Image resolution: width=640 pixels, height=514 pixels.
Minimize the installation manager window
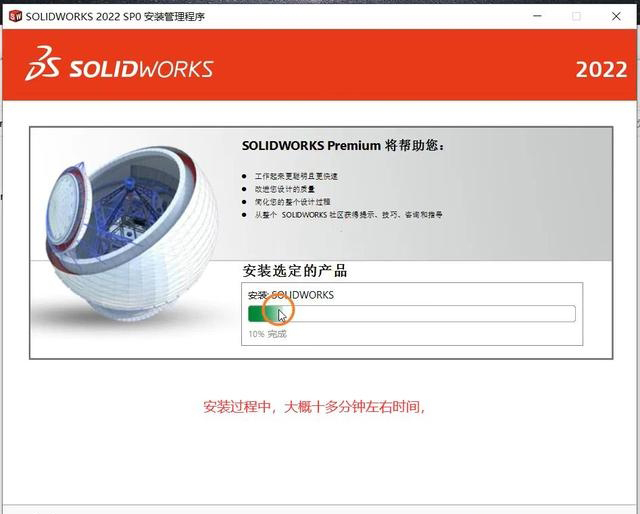(x=538, y=16)
